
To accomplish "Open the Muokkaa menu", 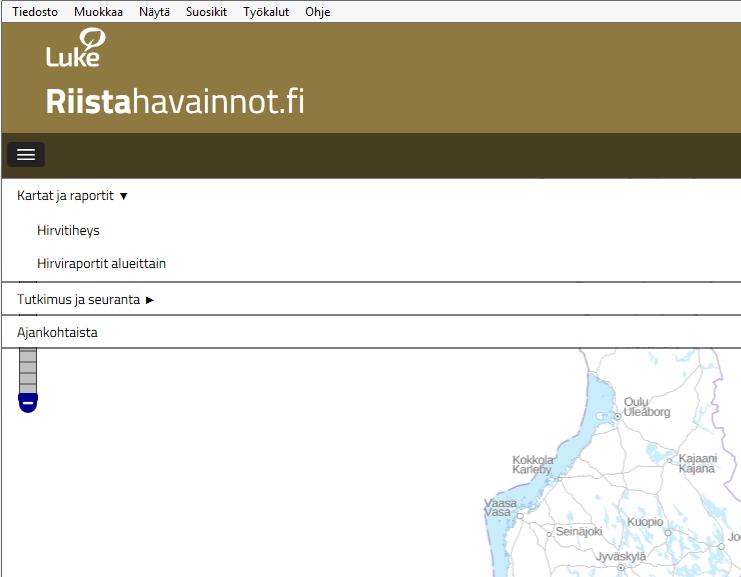I will (x=98, y=12).
